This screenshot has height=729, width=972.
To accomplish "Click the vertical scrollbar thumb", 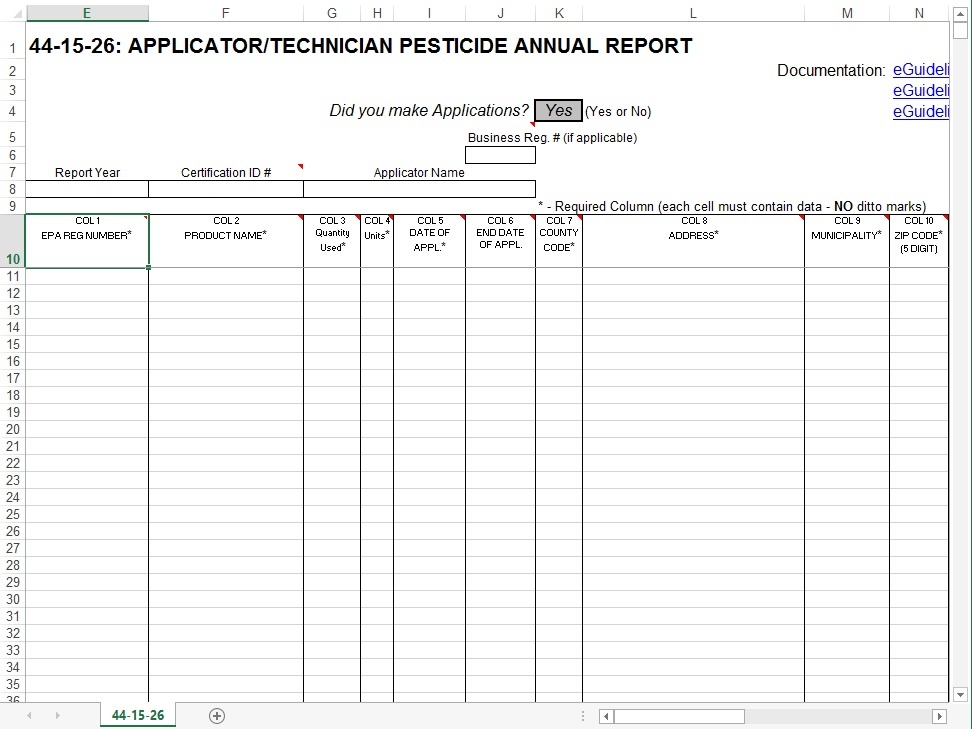I will 960,30.
